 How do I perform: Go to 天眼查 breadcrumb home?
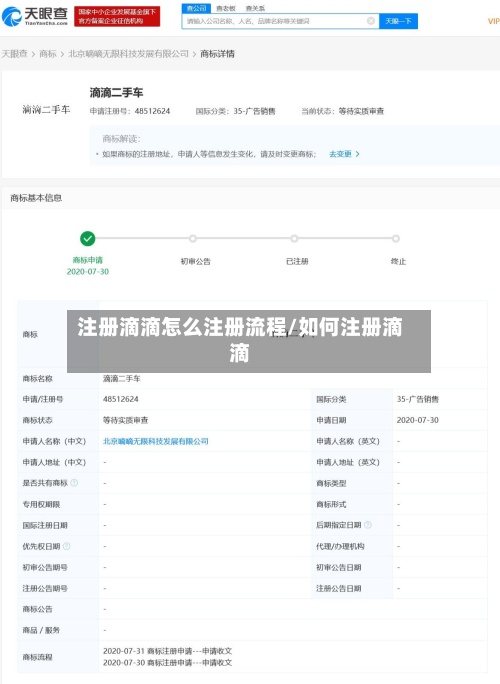[15, 54]
